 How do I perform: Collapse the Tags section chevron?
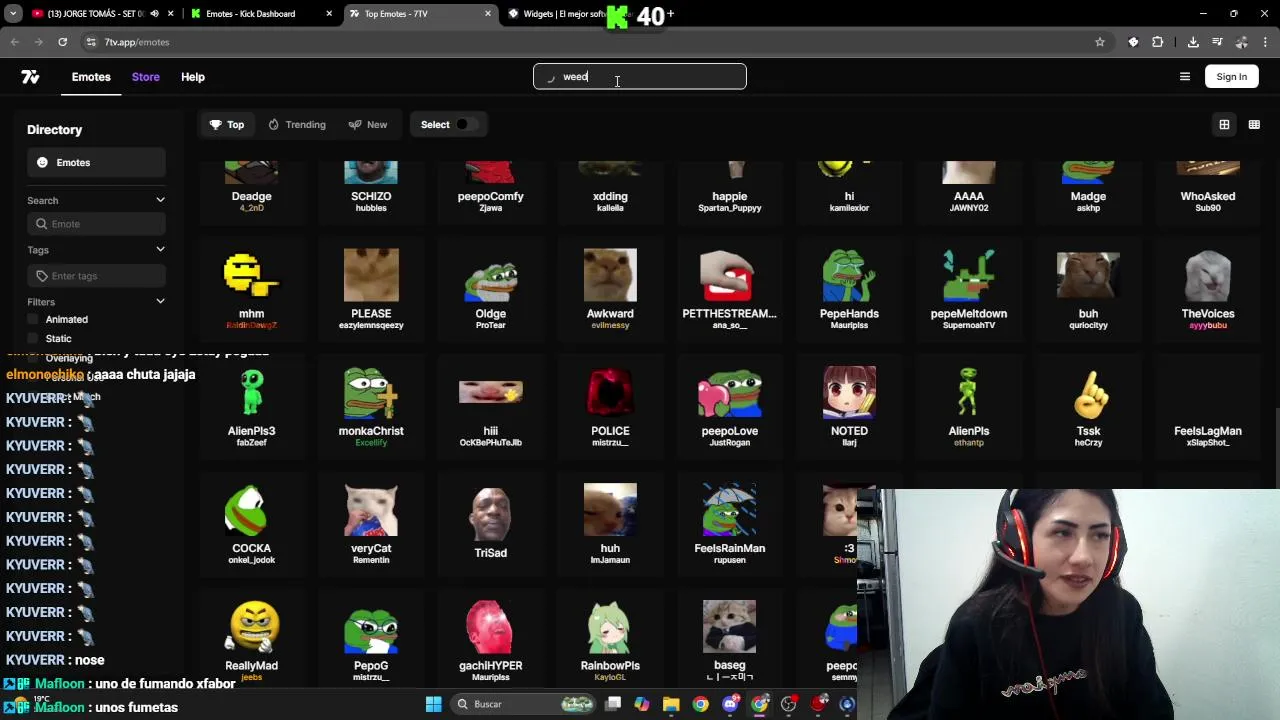pos(160,249)
